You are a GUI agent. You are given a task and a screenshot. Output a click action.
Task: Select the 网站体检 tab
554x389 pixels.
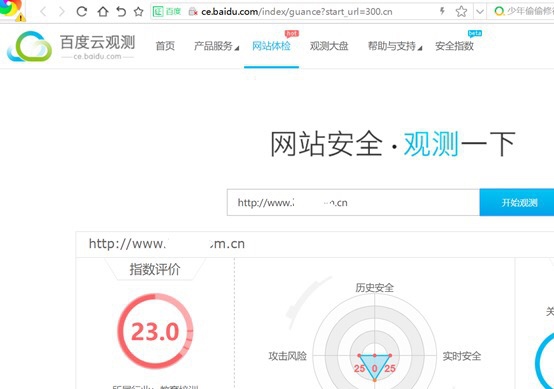tap(271, 46)
